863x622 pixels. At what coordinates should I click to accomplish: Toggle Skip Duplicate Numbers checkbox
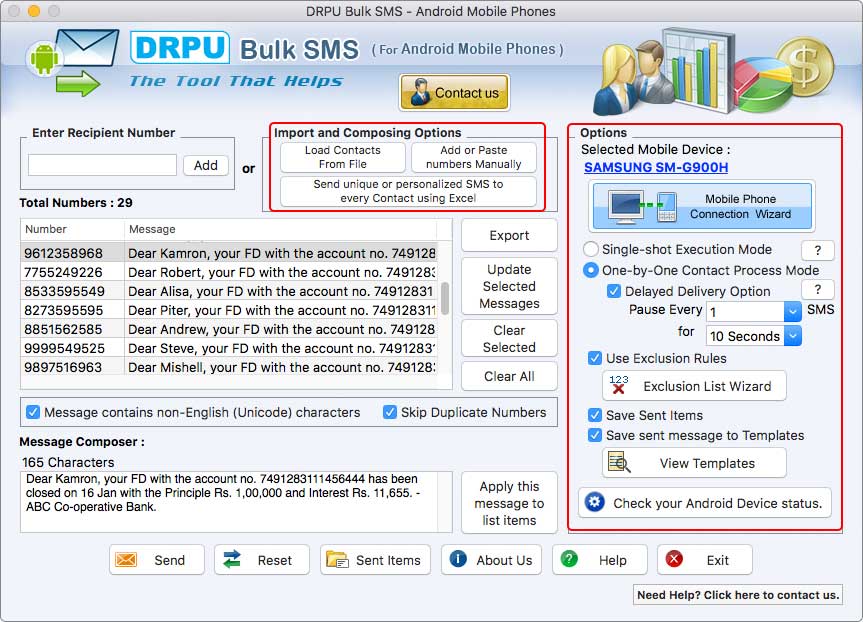390,412
